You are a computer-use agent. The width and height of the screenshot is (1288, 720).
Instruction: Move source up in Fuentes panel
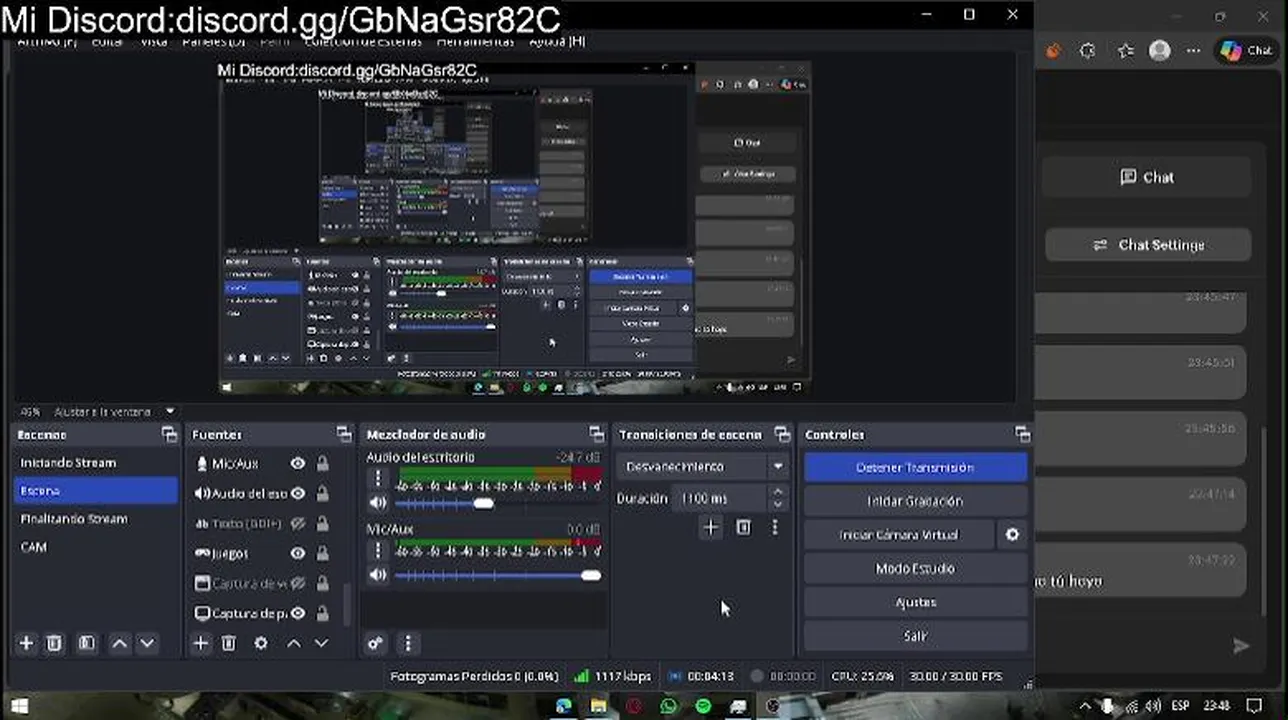point(294,643)
